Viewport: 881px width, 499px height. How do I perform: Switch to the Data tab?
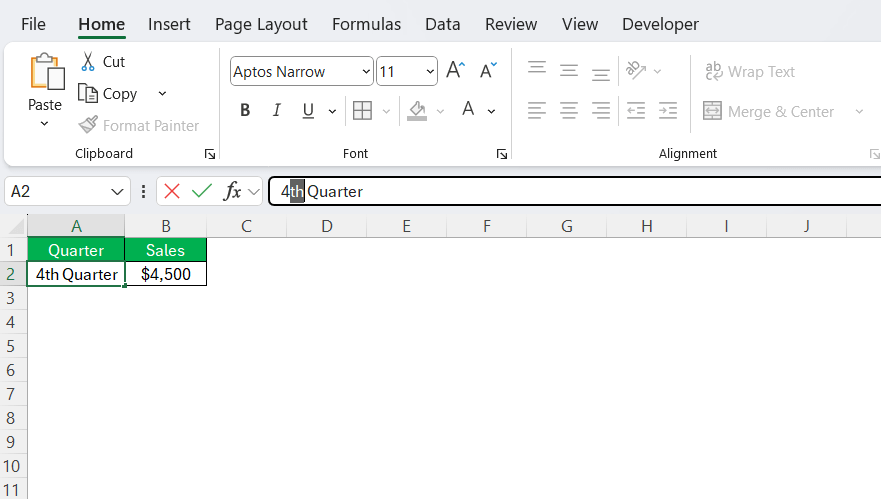coord(443,24)
